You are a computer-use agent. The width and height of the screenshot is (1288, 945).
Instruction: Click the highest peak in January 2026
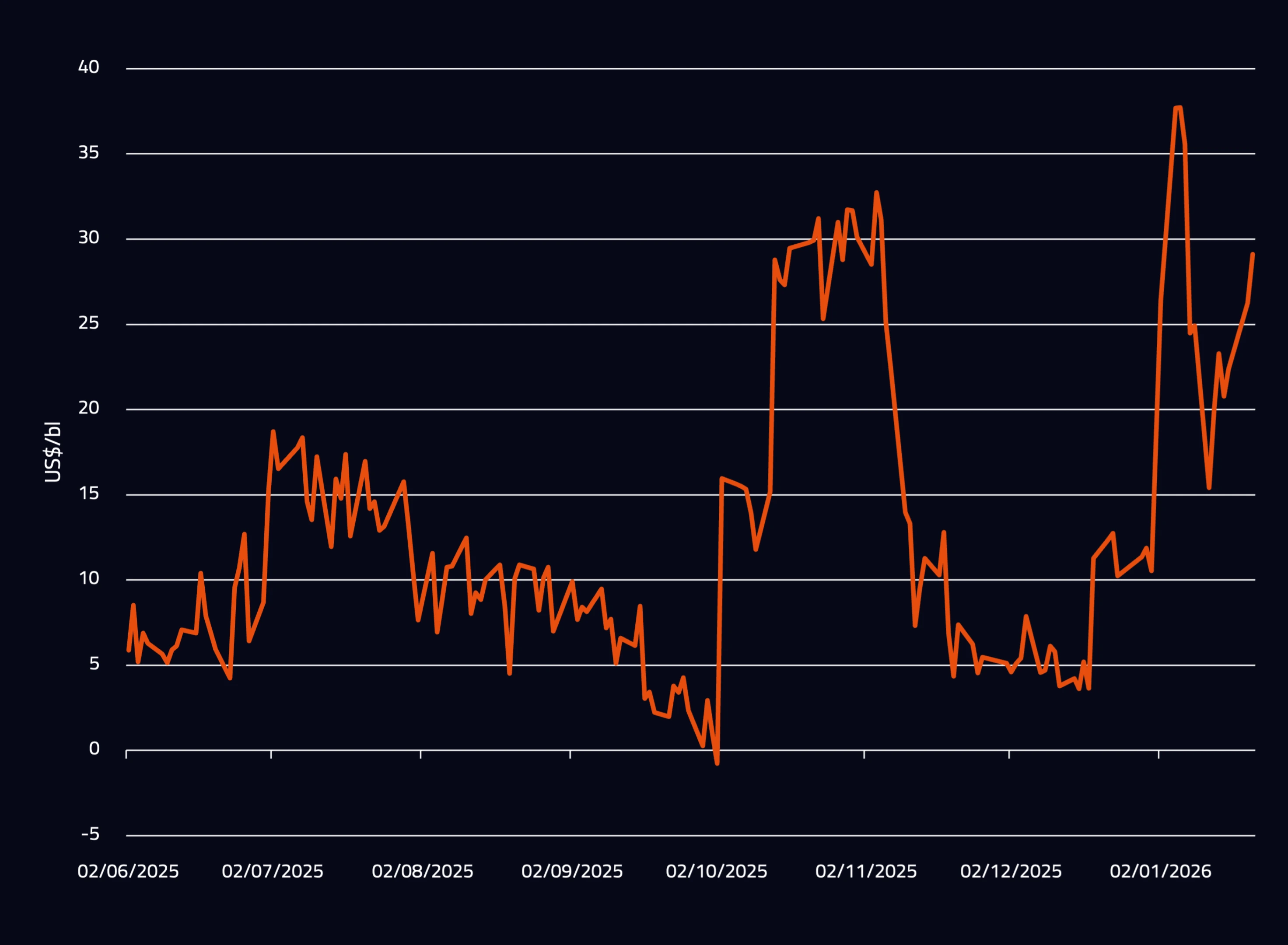coord(1178,108)
